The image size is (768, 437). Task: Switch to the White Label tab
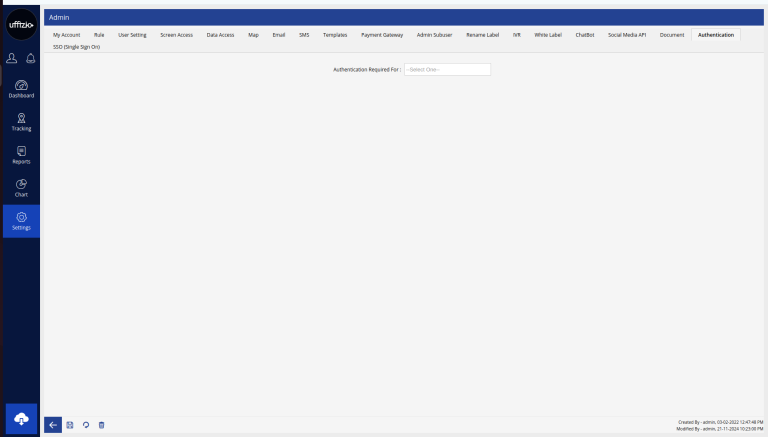pyautogui.click(x=548, y=35)
